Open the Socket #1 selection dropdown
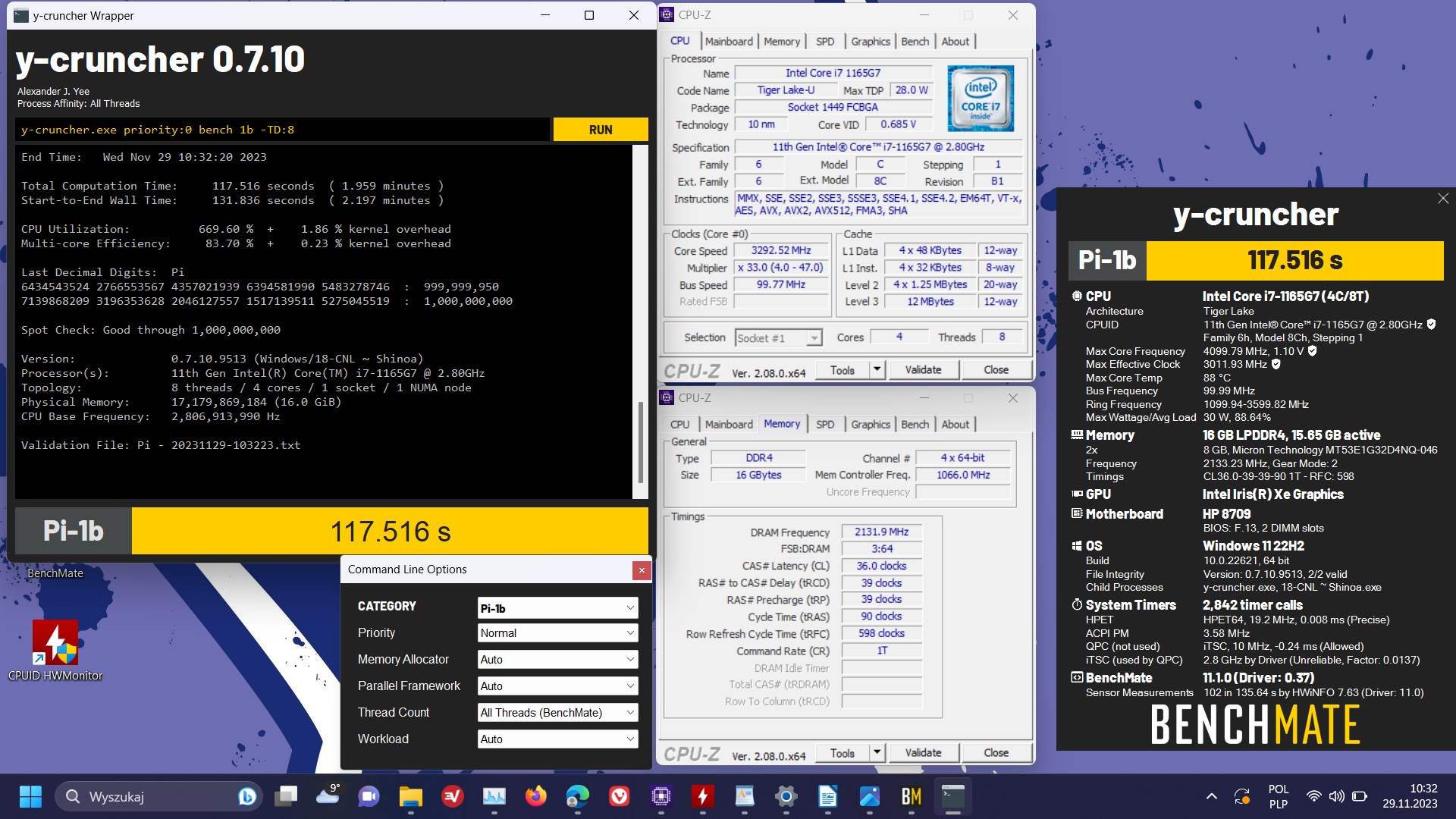The height and width of the screenshot is (819, 1456). coord(778,338)
